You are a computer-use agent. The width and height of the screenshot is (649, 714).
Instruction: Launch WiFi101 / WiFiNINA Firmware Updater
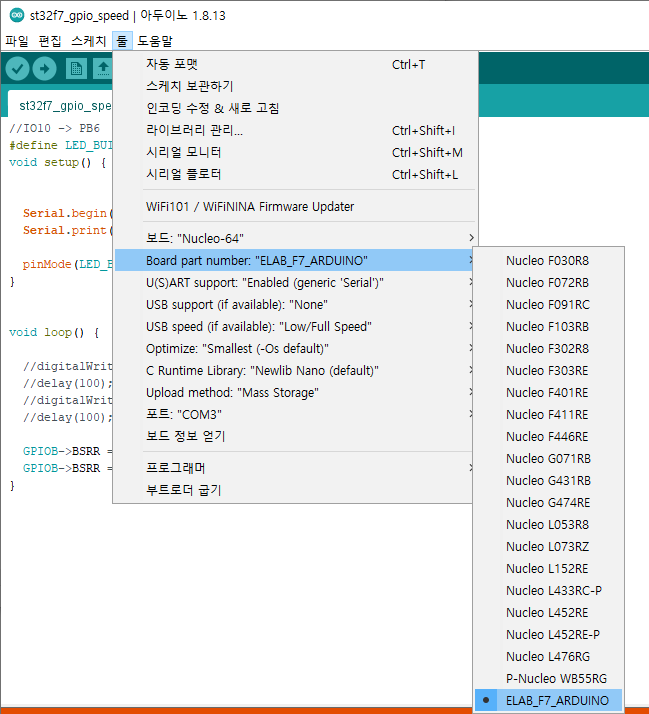click(296, 206)
